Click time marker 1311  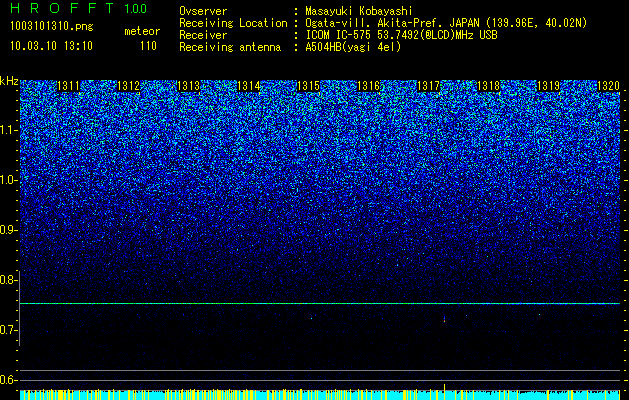pyautogui.click(x=69, y=86)
